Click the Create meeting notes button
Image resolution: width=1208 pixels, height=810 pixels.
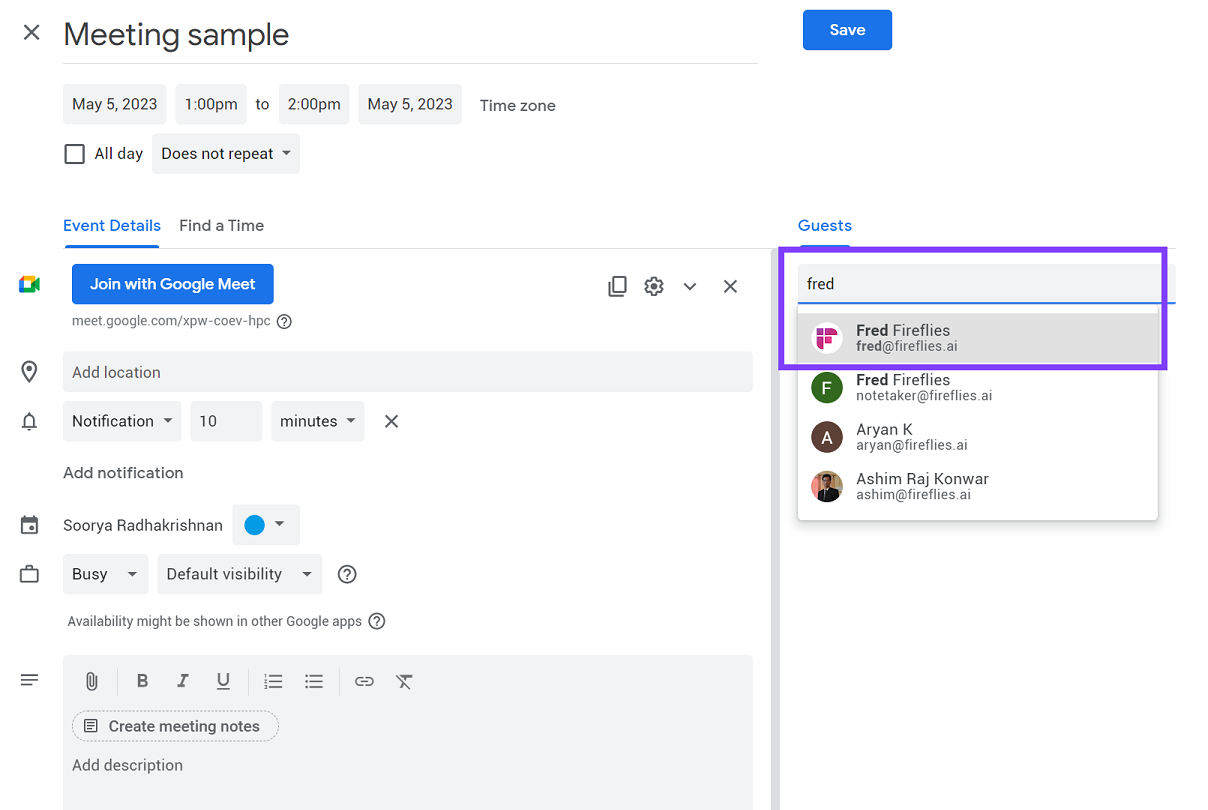[x=174, y=726]
